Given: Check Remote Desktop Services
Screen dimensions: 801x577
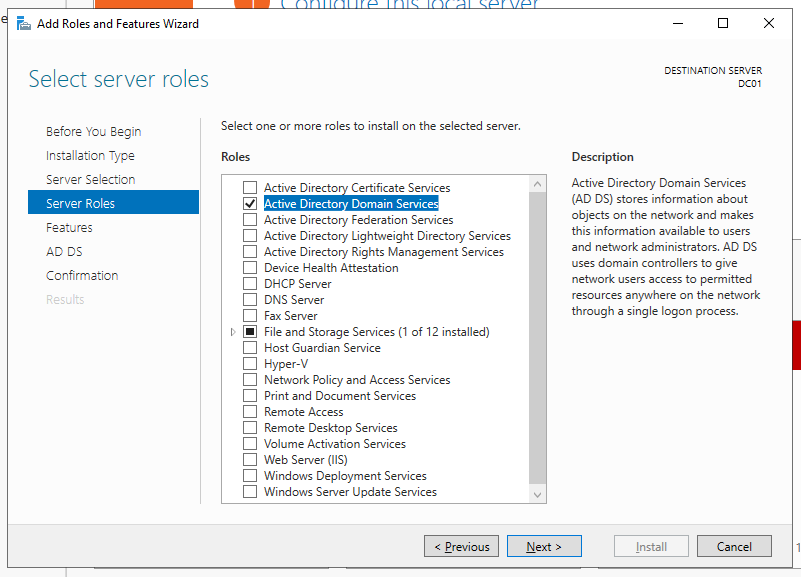Looking at the screenshot, I should pos(250,428).
